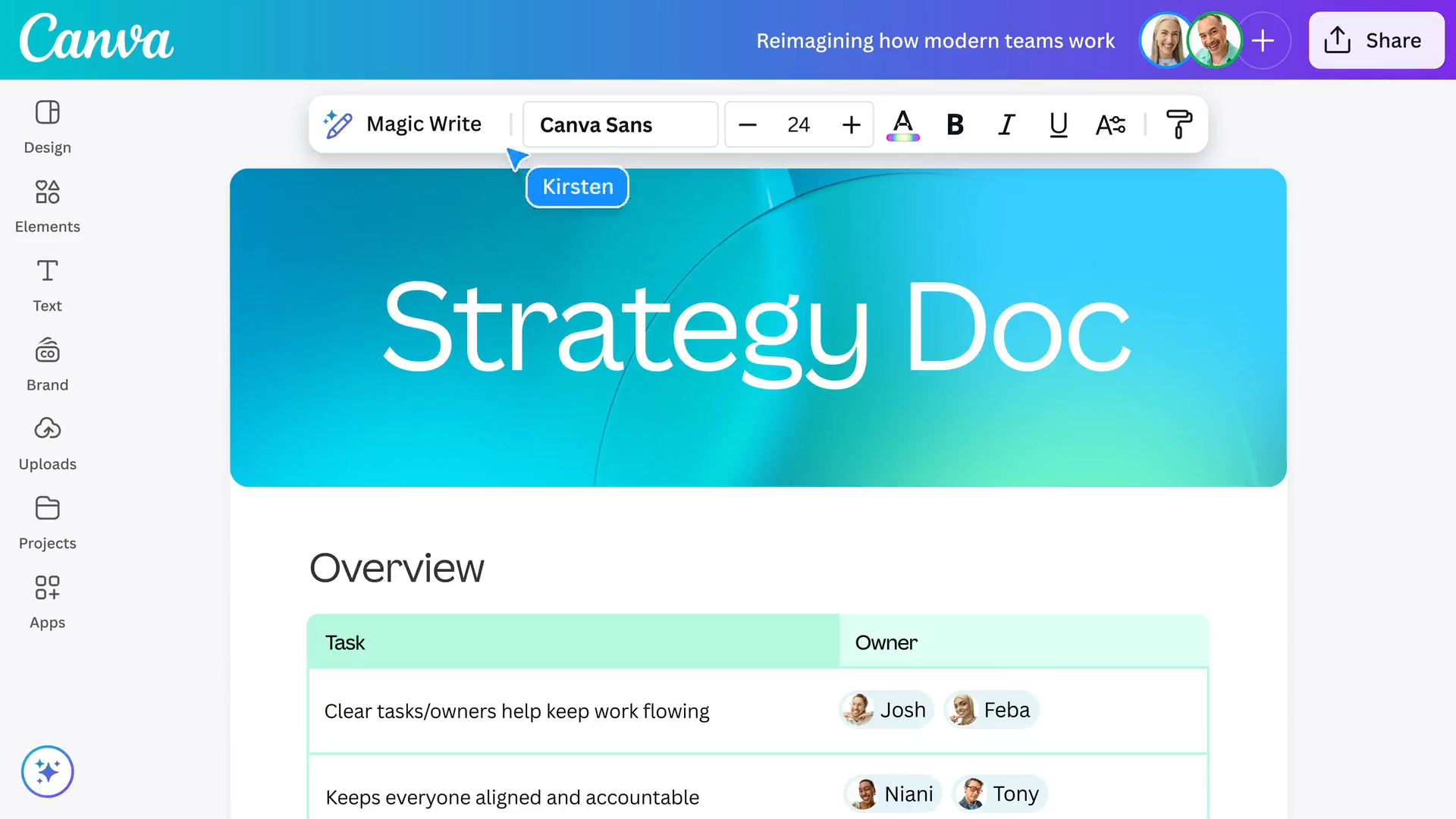The image size is (1456, 819).
Task: Click the Share button
Action: 1376,40
